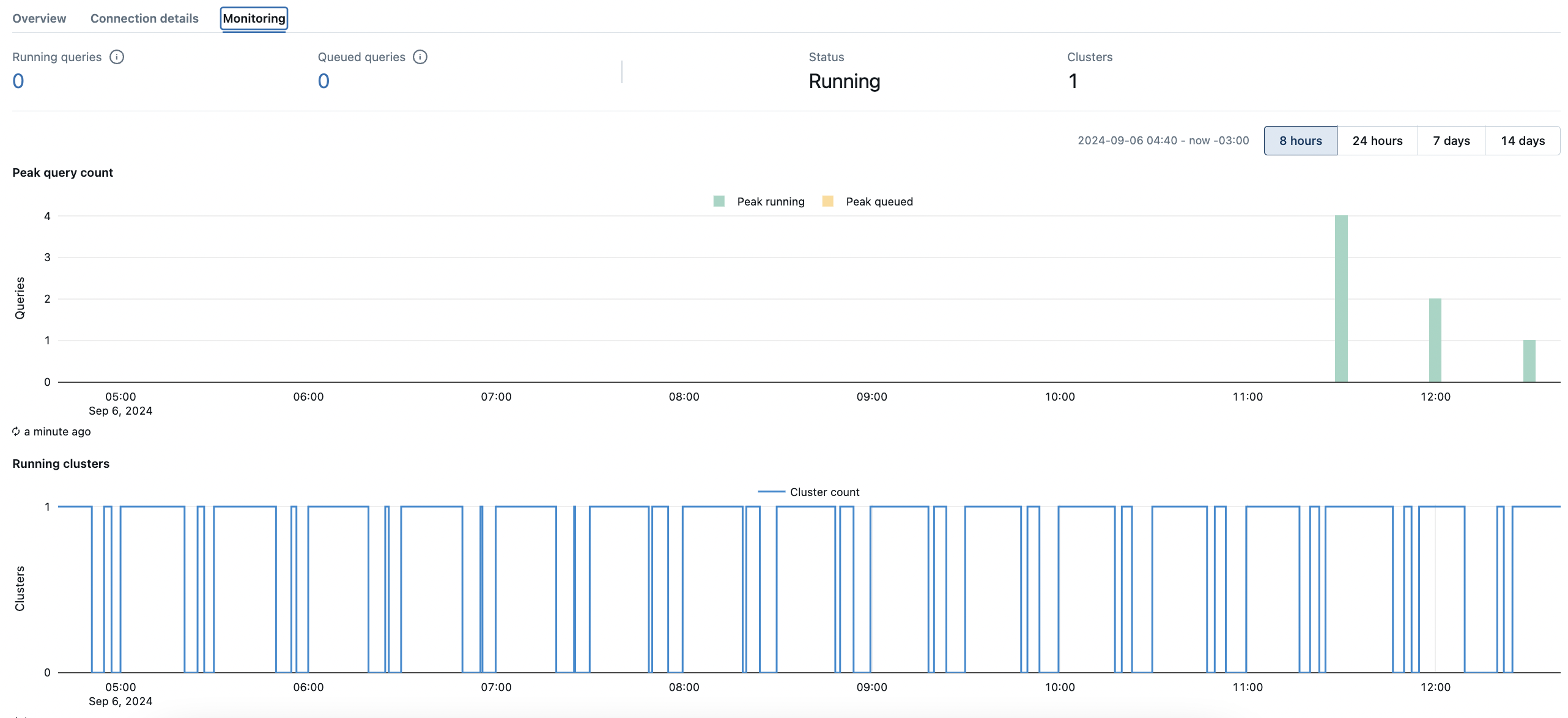Select the 8 hours time range
The height and width of the screenshot is (718, 1568).
(x=1300, y=141)
